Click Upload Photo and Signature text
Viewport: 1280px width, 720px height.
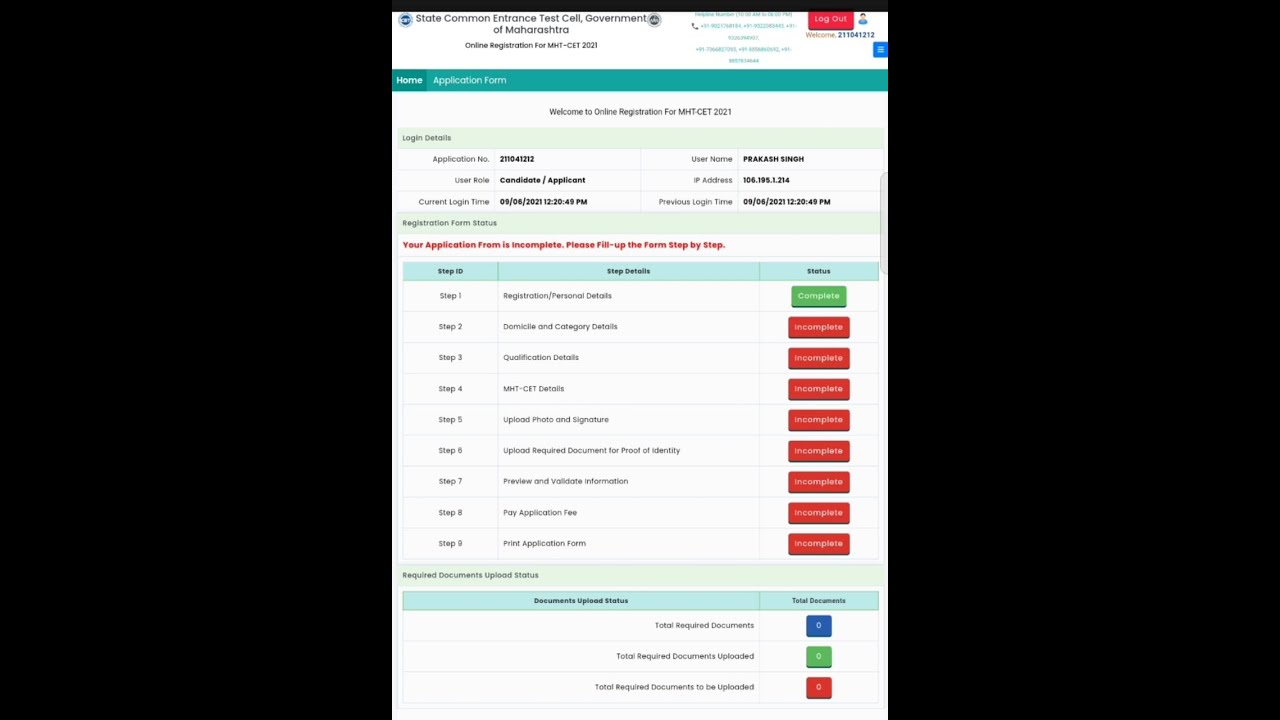click(556, 420)
